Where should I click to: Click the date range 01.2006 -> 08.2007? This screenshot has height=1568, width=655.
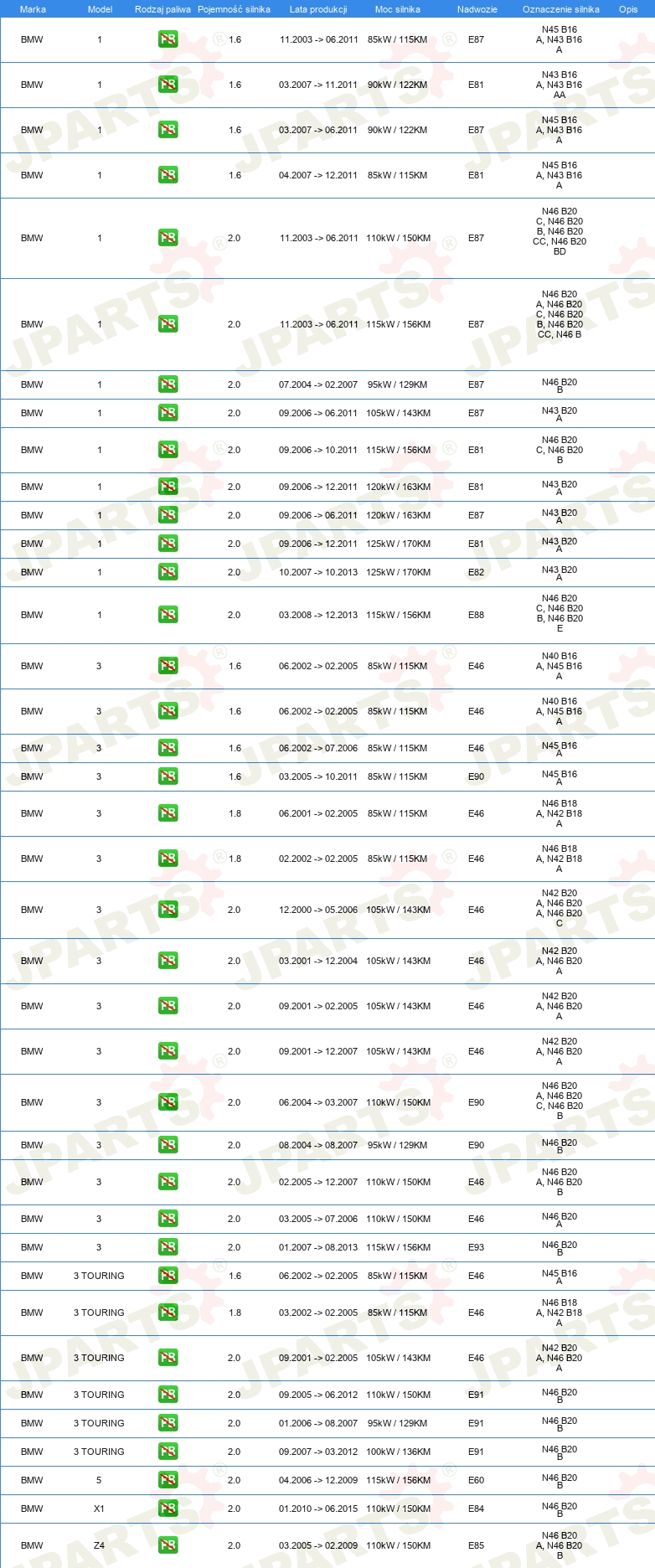(318, 1423)
